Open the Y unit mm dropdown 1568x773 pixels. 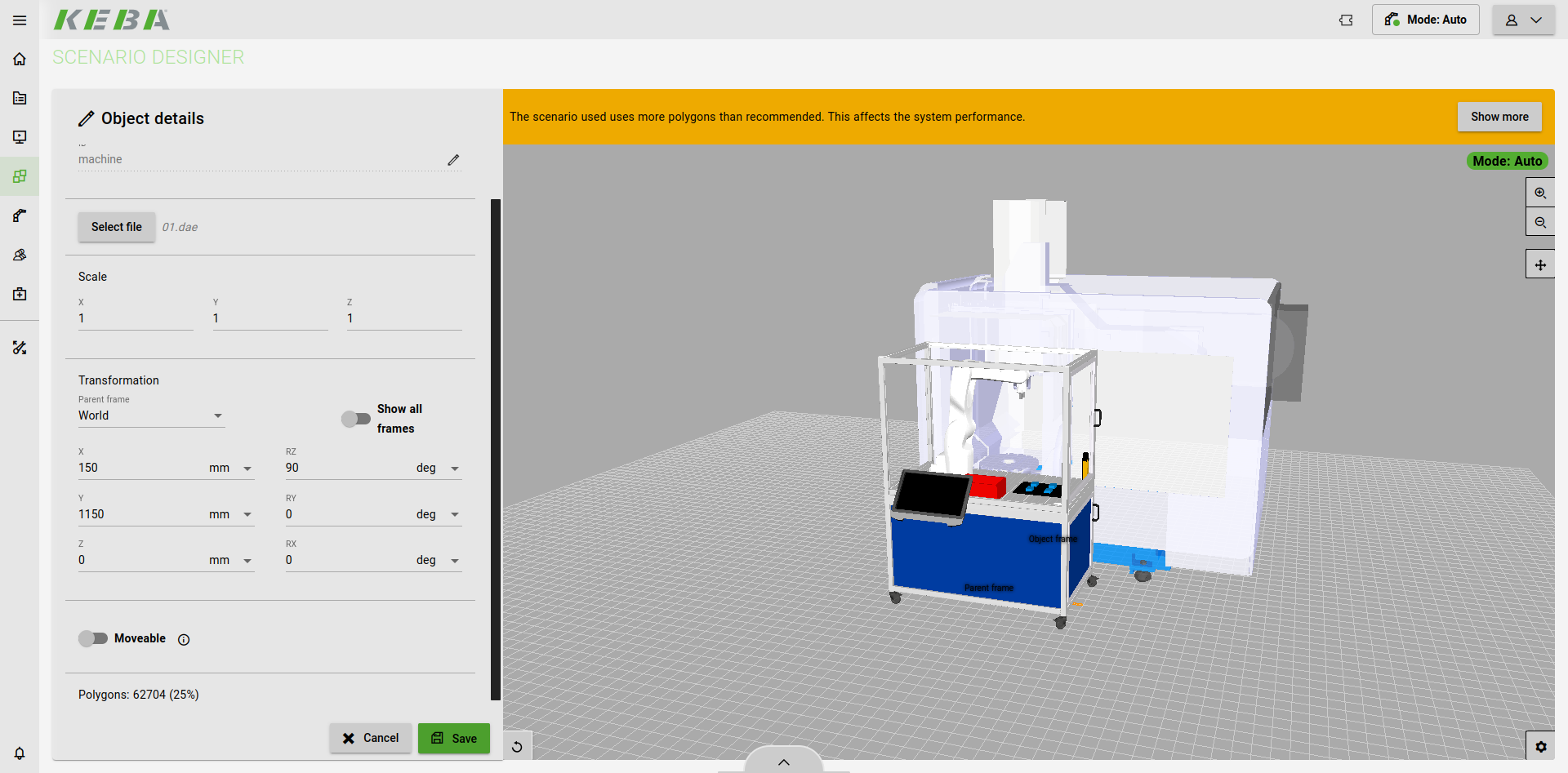[x=232, y=515]
